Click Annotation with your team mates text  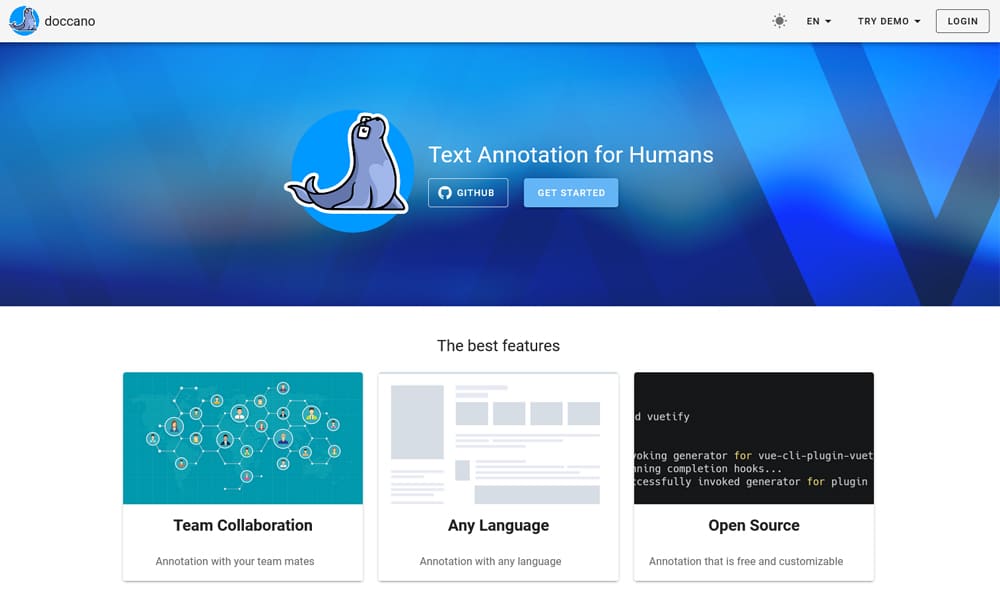click(235, 561)
